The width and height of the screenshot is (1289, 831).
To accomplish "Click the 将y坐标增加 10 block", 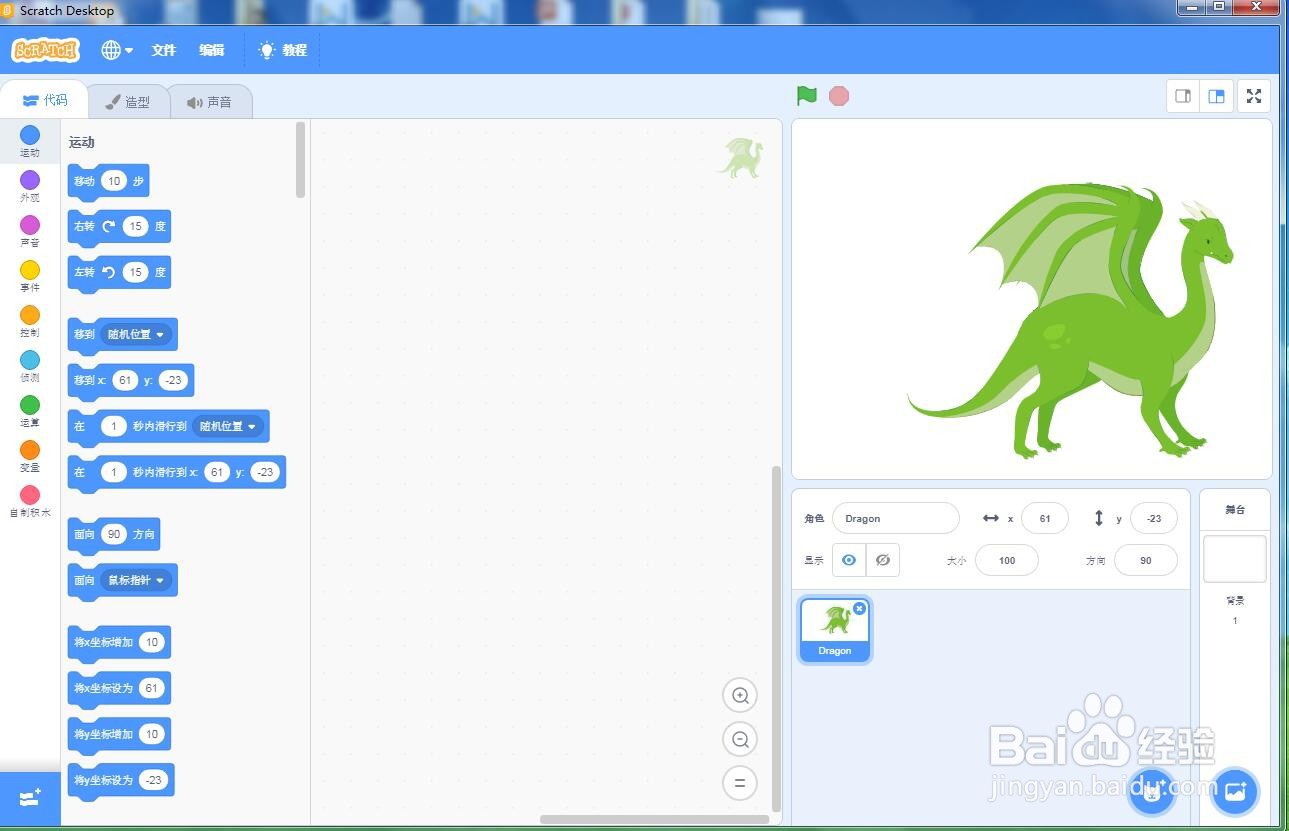I will 119,735.
